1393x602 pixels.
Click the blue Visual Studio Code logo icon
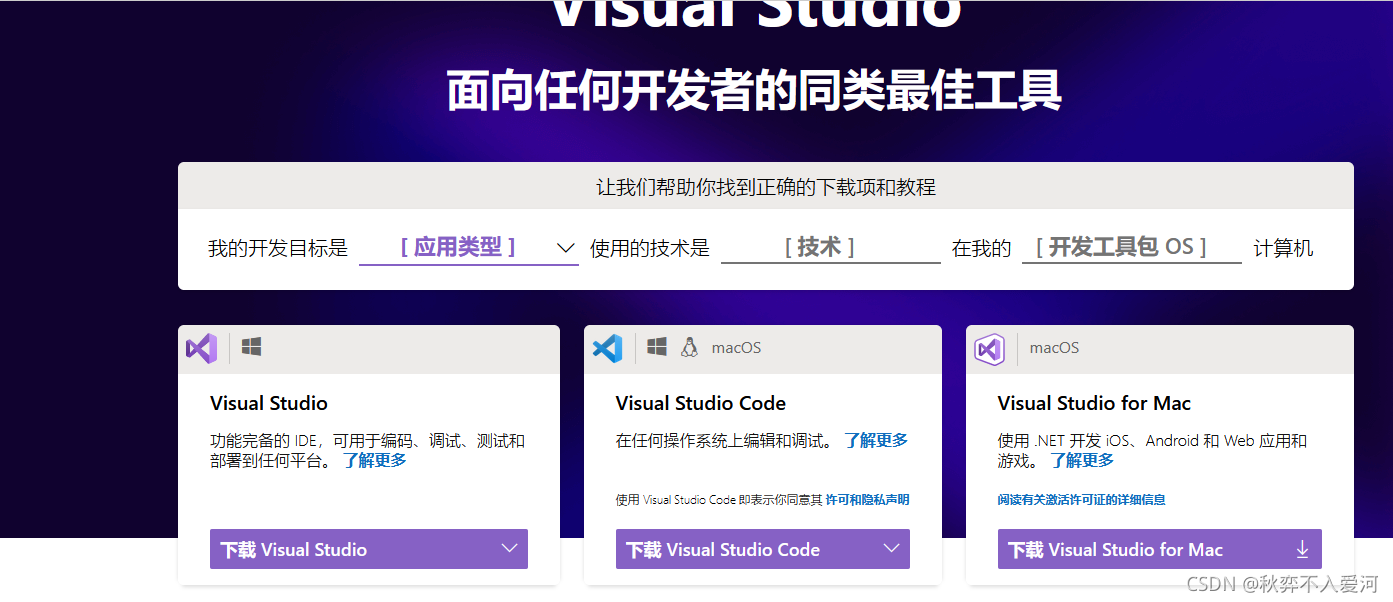[607, 348]
